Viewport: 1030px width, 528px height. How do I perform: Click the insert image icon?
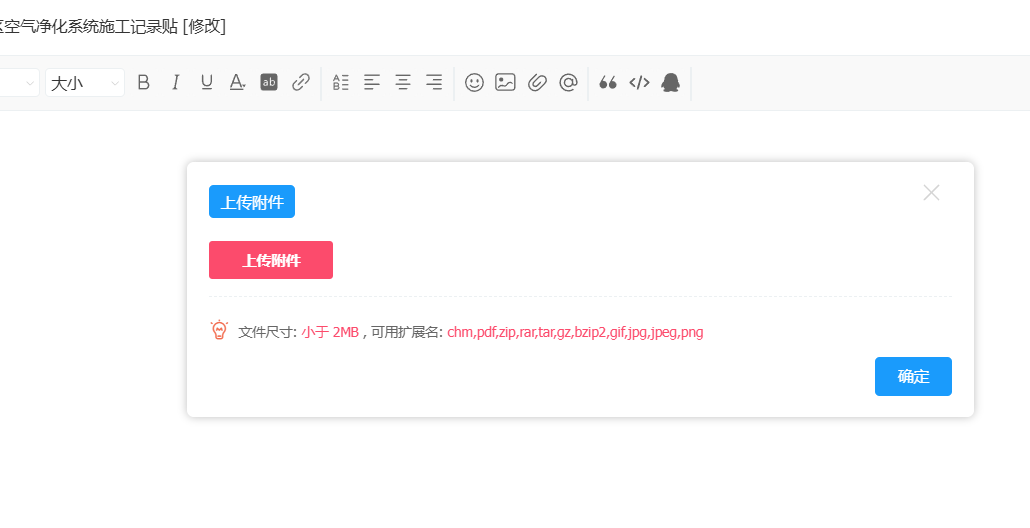click(x=506, y=83)
